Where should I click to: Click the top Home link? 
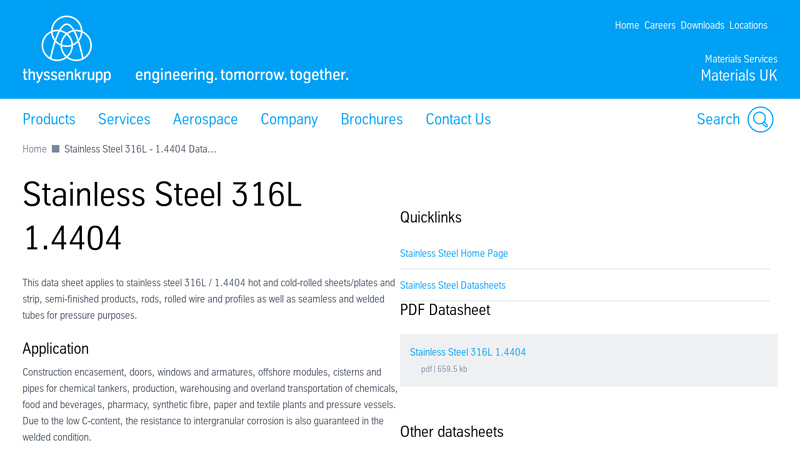pos(627,26)
